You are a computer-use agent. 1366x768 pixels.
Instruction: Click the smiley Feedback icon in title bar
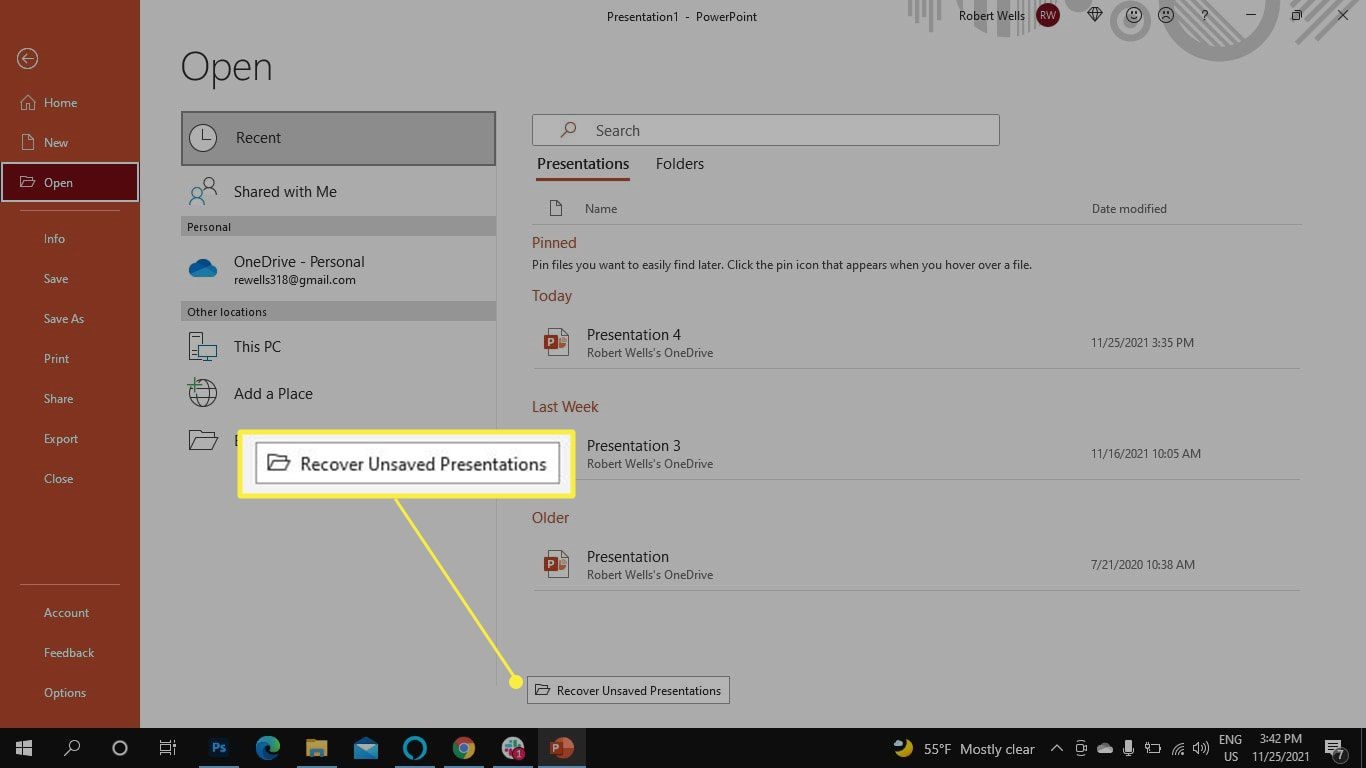(x=1133, y=16)
